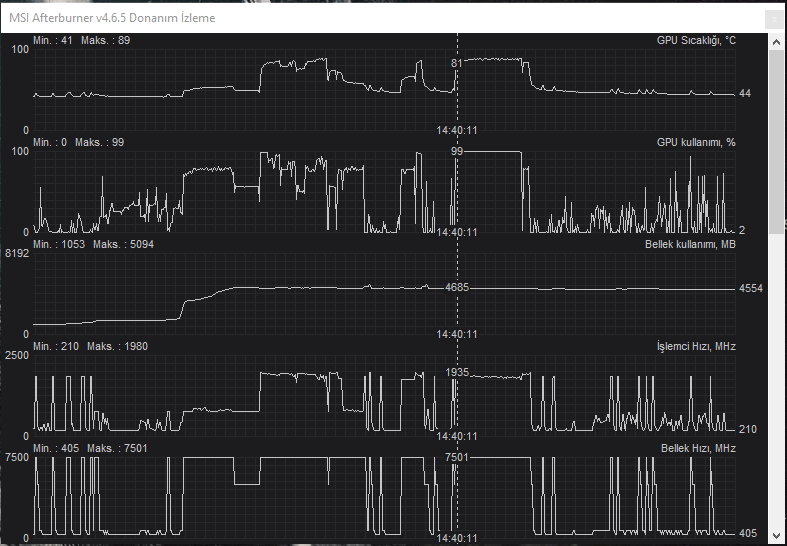Click the marker value 7501 on the memory clock graph

tap(457, 457)
